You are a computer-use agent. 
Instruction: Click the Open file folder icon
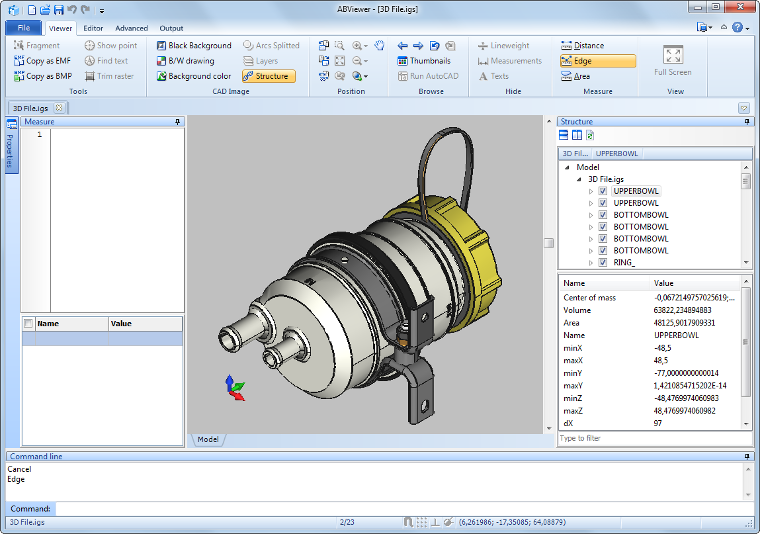[x=45, y=9]
